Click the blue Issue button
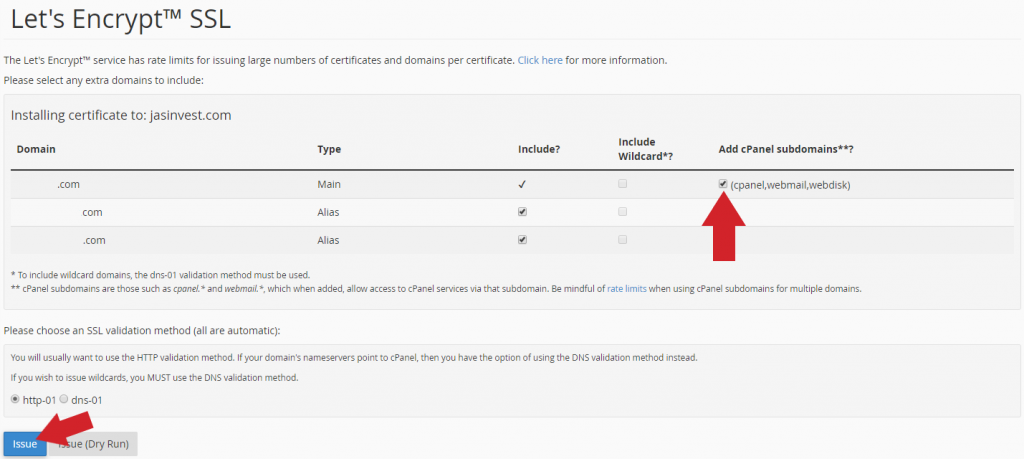1024x459 pixels. tap(25, 444)
